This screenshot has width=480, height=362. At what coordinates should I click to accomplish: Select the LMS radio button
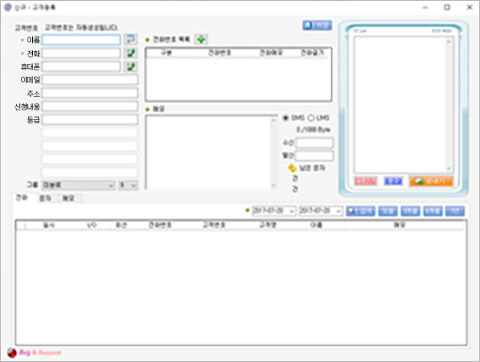tap(311, 118)
